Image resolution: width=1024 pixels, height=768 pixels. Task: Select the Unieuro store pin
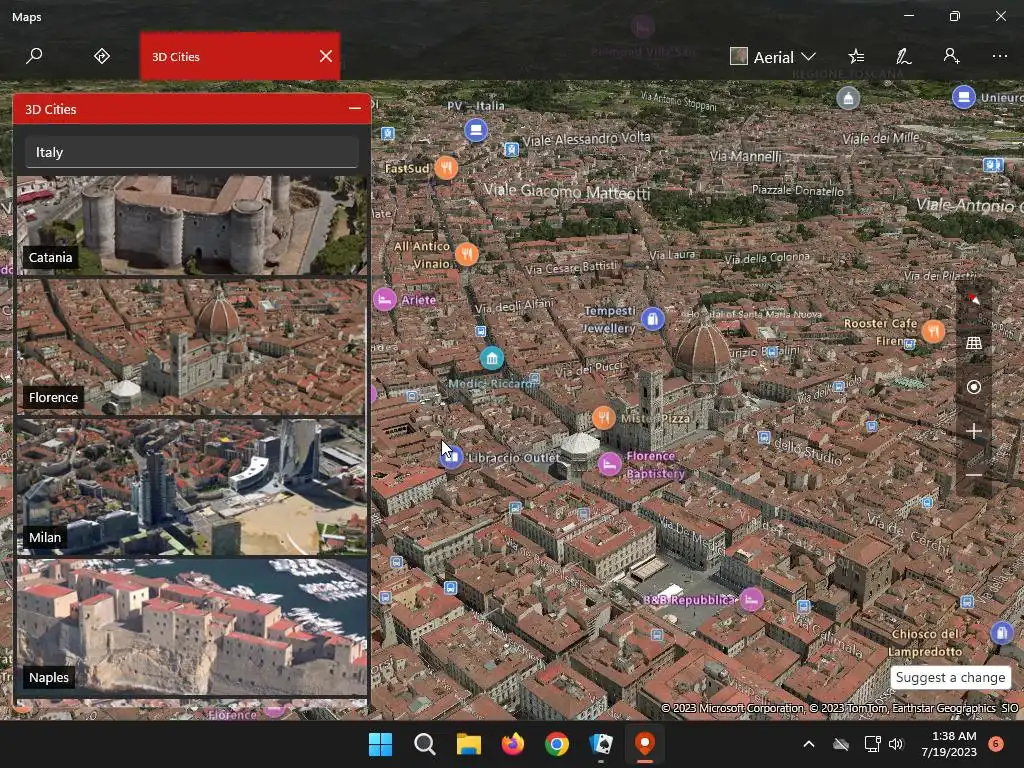click(963, 97)
